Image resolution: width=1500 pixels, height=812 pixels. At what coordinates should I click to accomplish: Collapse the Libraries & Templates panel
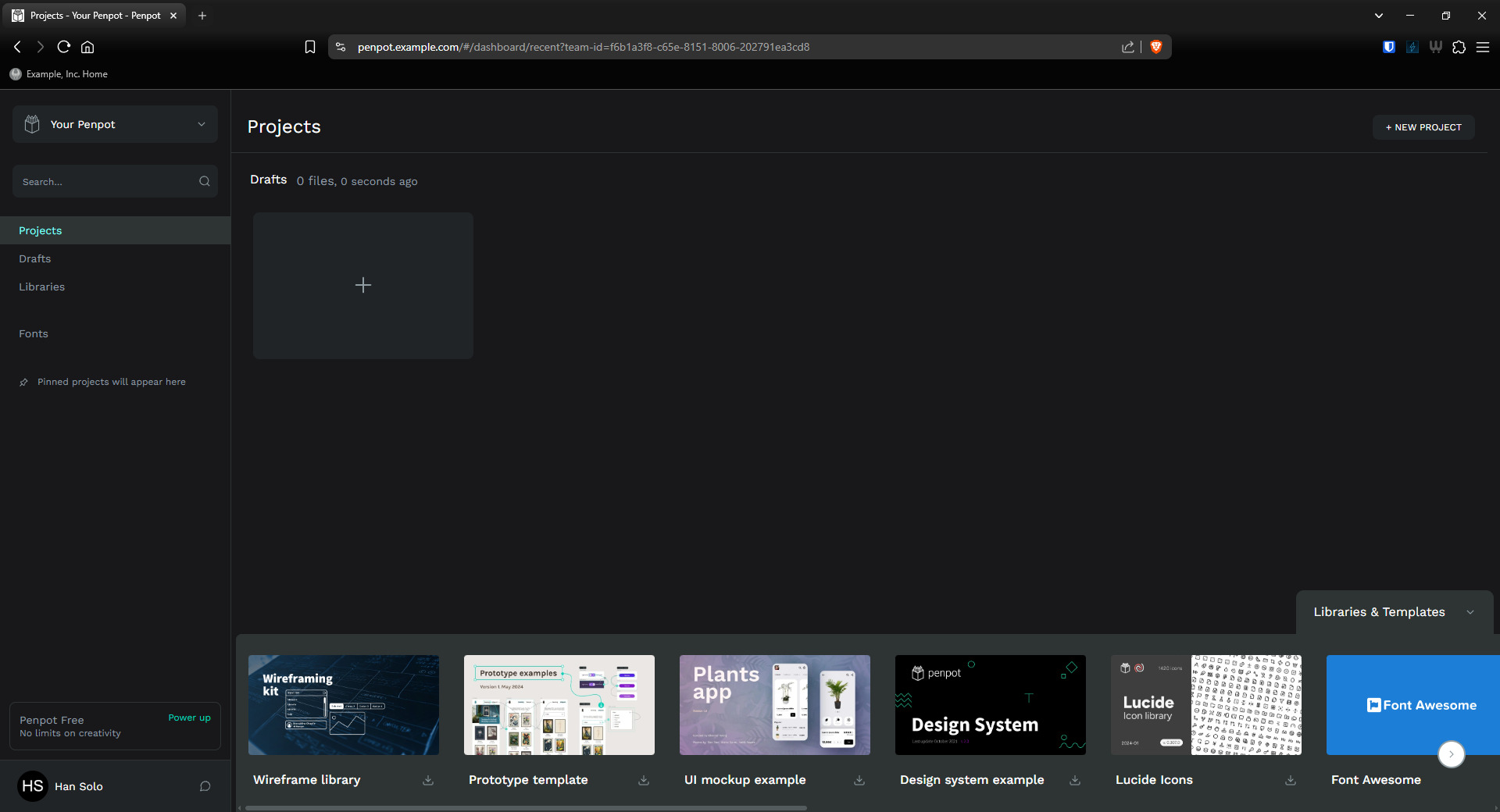[x=1470, y=612]
